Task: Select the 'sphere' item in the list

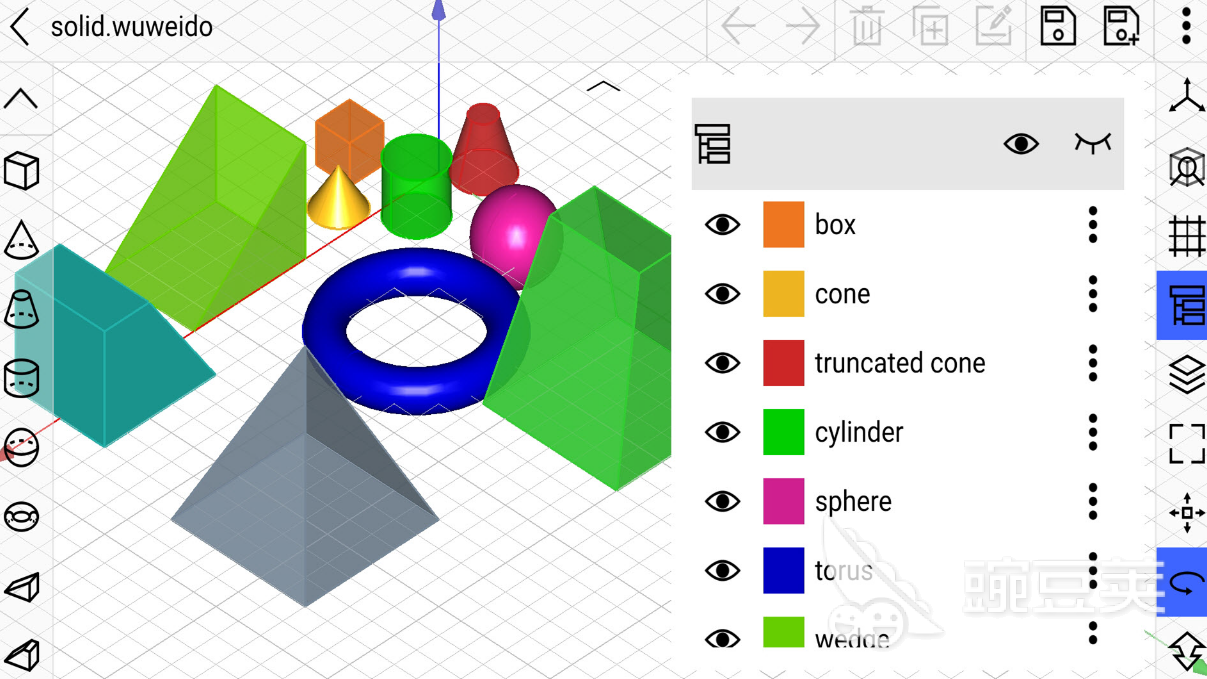Action: [853, 501]
